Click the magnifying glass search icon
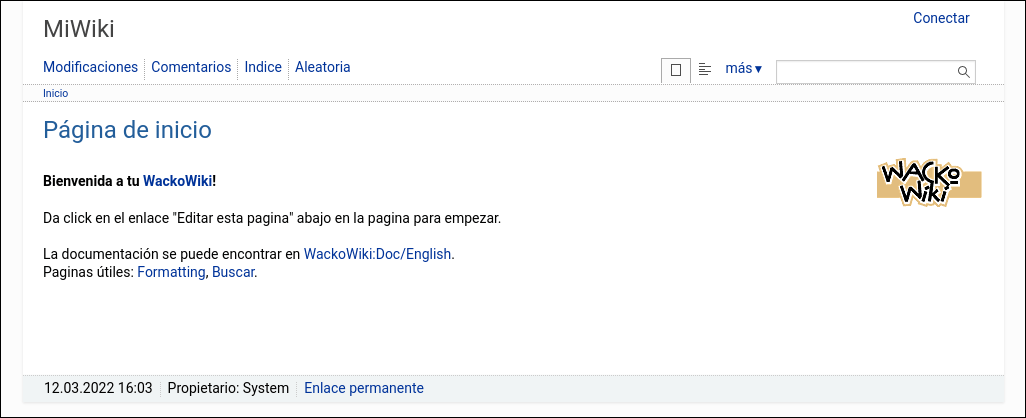 click(x=964, y=72)
